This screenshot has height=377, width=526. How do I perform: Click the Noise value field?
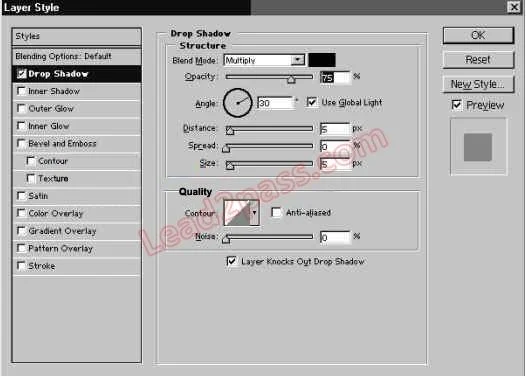pyautogui.click(x=335, y=237)
